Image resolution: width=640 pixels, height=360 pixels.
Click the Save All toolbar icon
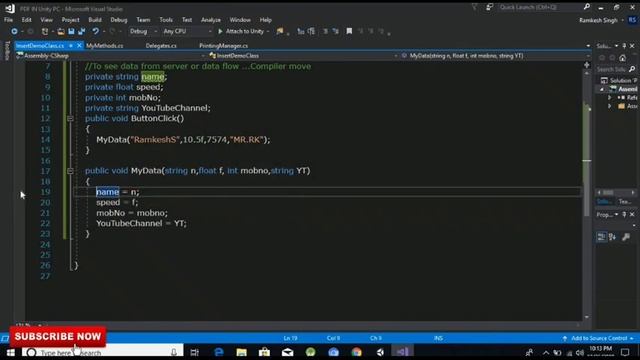pyautogui.click(x=82, y=31)
